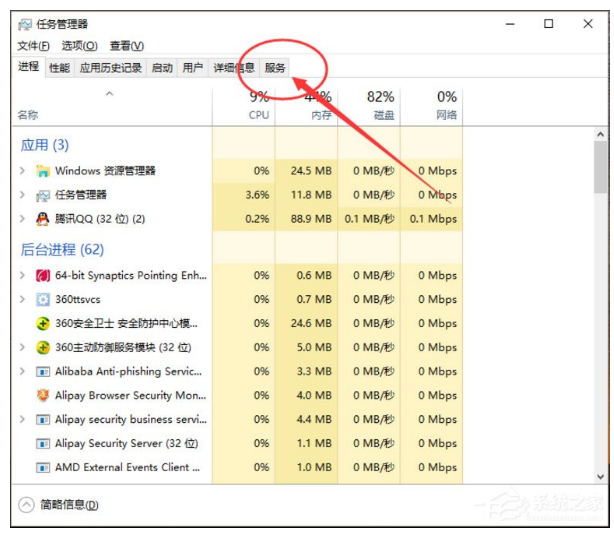614x537 pixels.
Task: Sort by the 磁盘 column header
Action: [369, 106]
